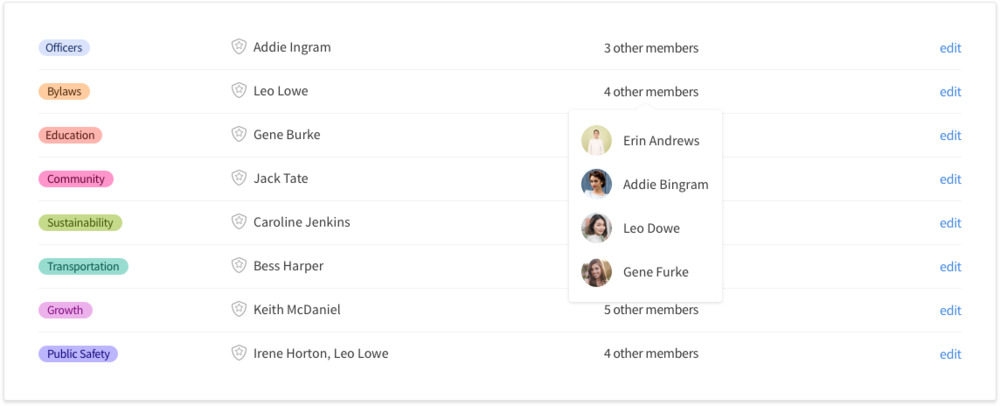Expand Growth "5 other members" list
This screenshot has width=1000, height=406.
tap(651, 310)
